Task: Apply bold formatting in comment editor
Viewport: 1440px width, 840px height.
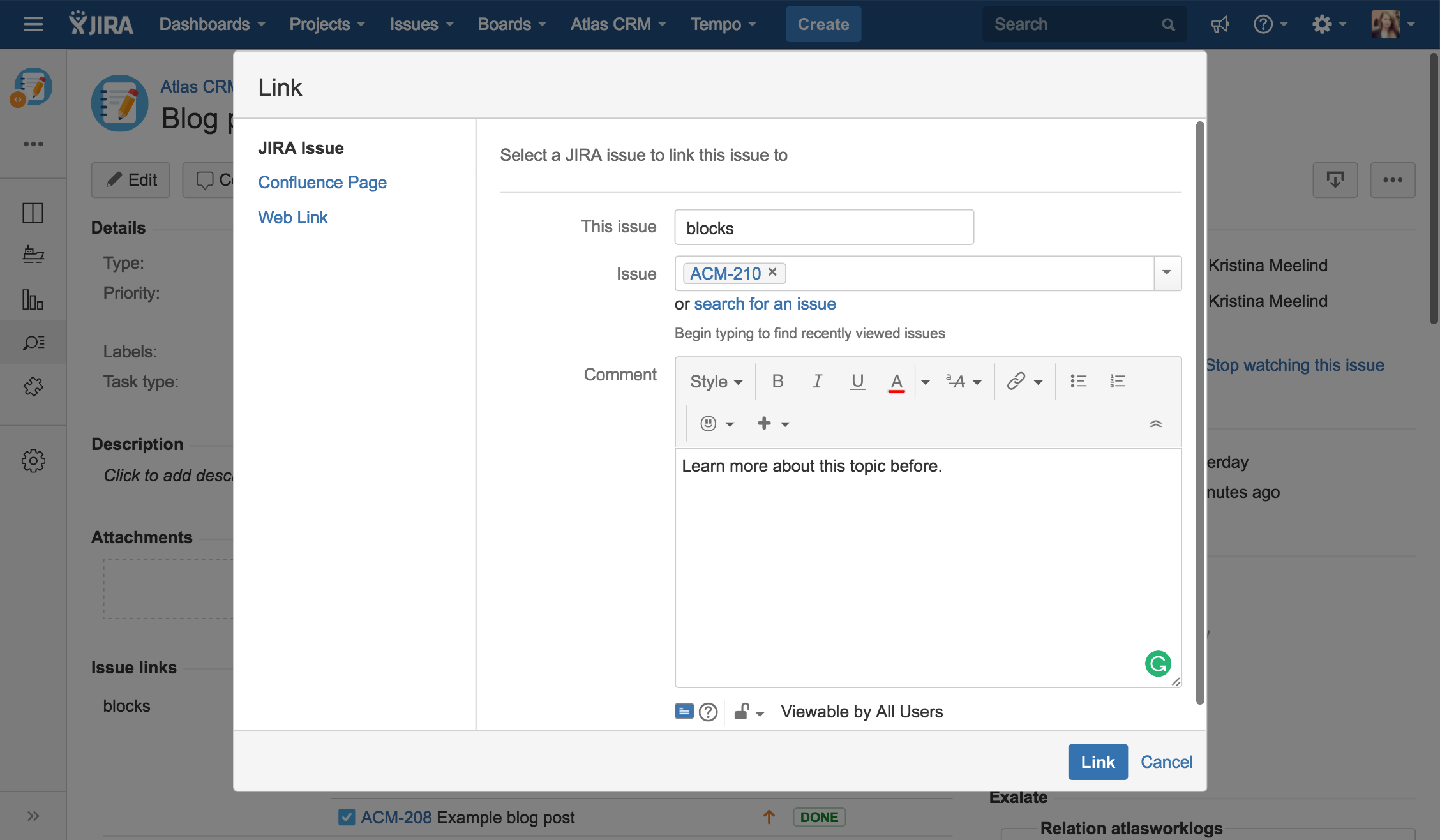Action: click(x=777, y=381)
